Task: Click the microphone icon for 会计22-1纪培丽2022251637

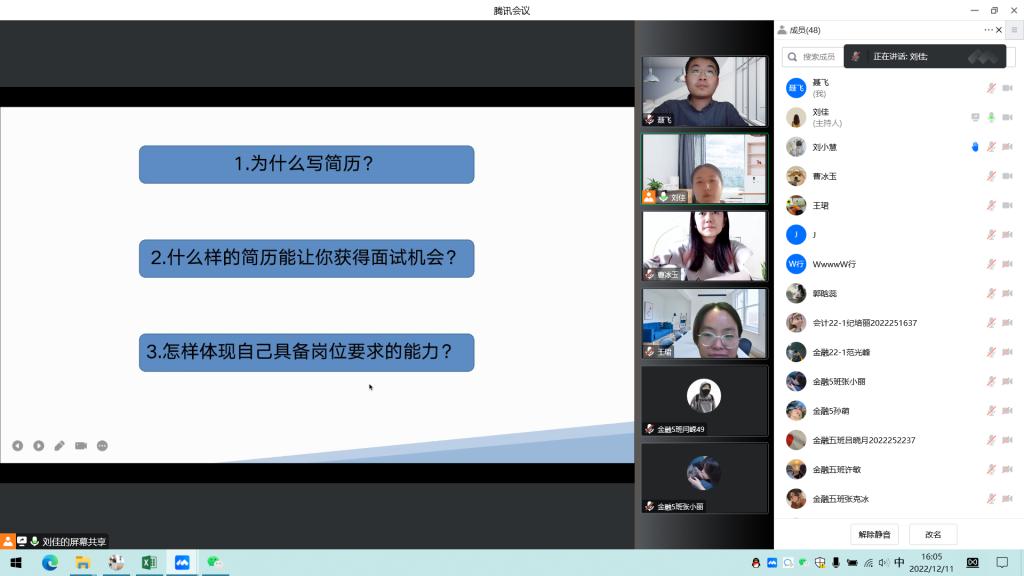Action: [991, 323]
